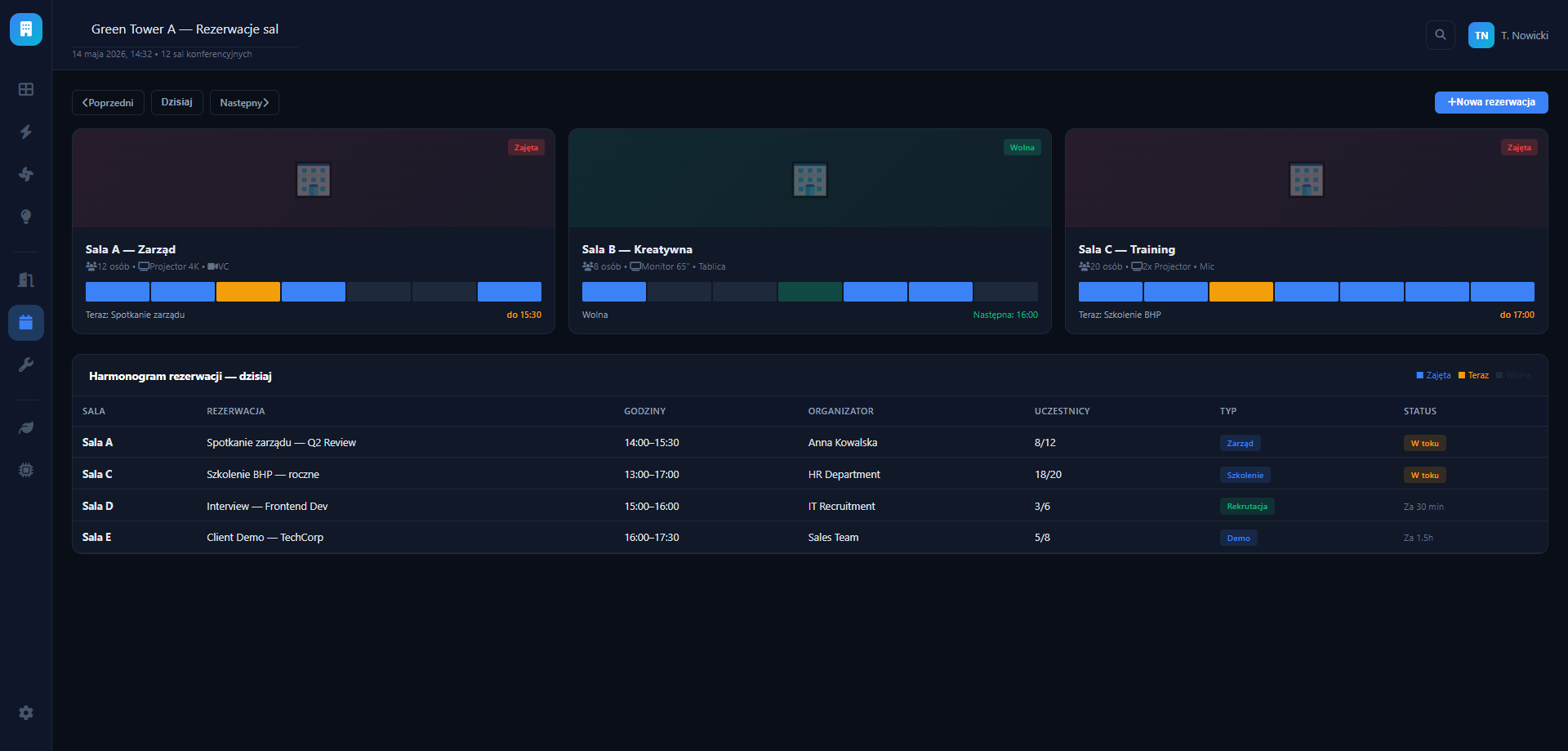Open the lighting bulb sidebar icon
Image resolution: width=1568 pixels, height=751 pixels.
[x=26, y=217]
